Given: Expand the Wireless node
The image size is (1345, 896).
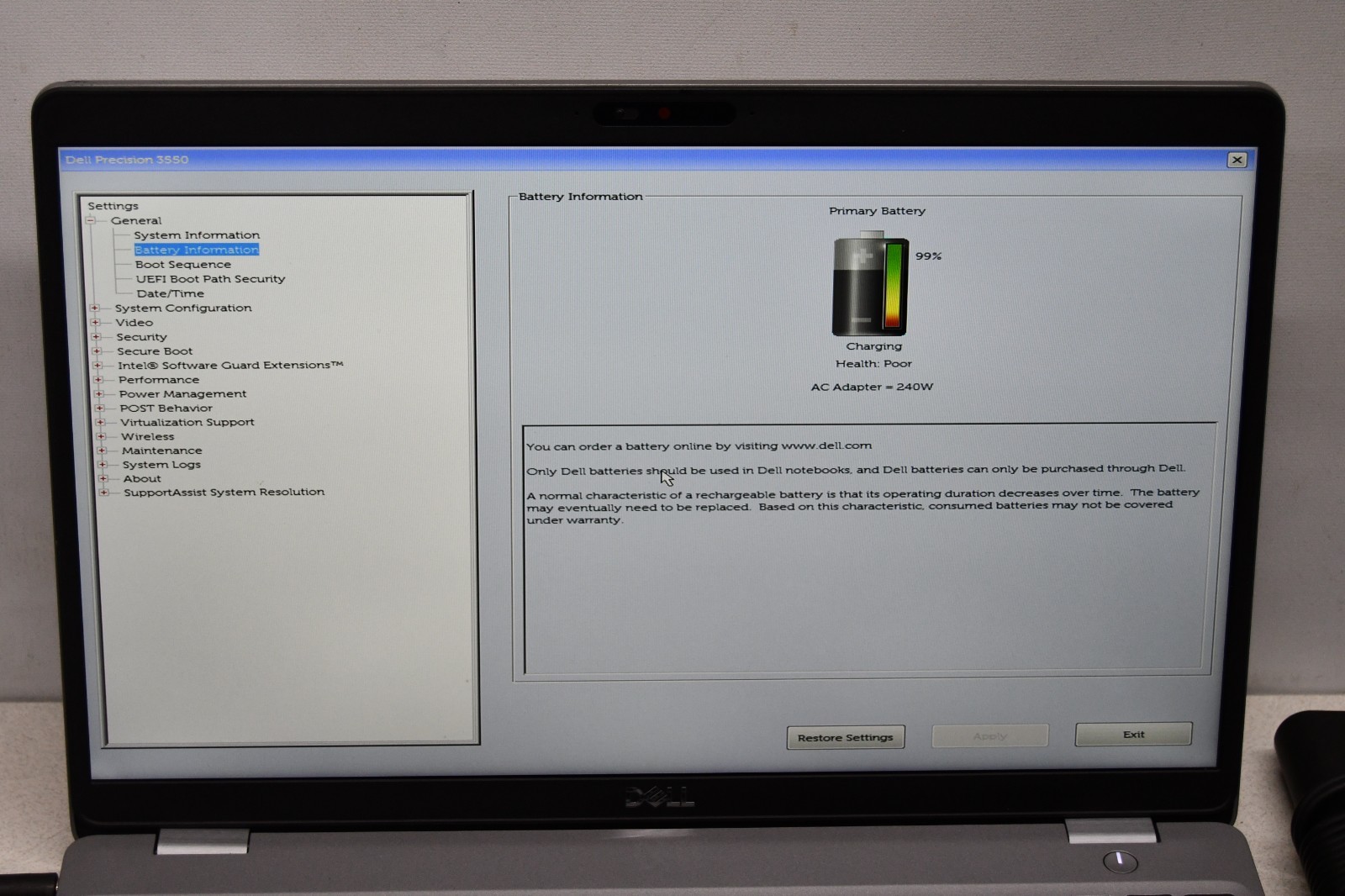Looking at the screenshot, I should point(101,436).
